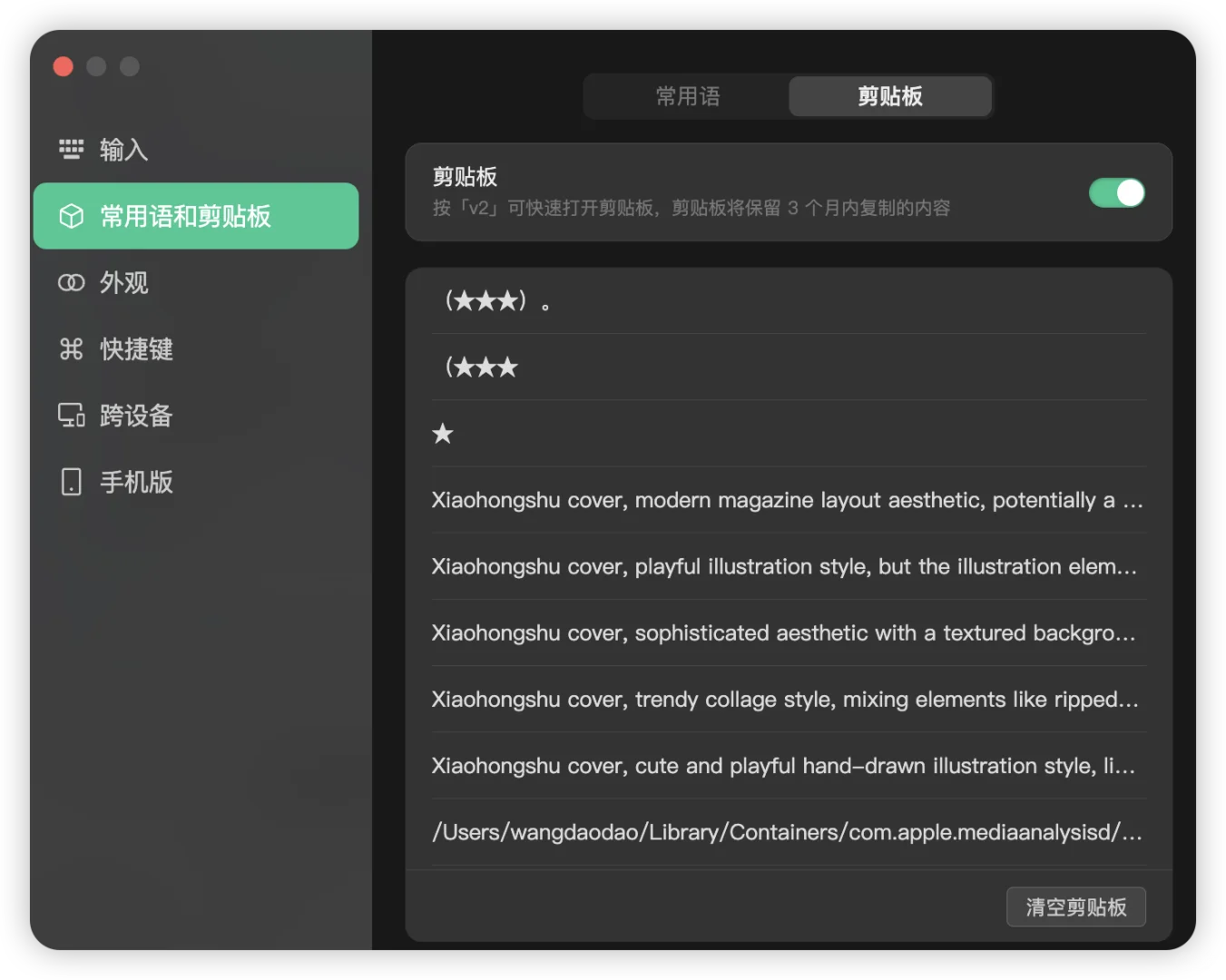This screenshot has height=980, width=1226.
Task: Click the 清空剪贴板 button
Action: 1075,906
